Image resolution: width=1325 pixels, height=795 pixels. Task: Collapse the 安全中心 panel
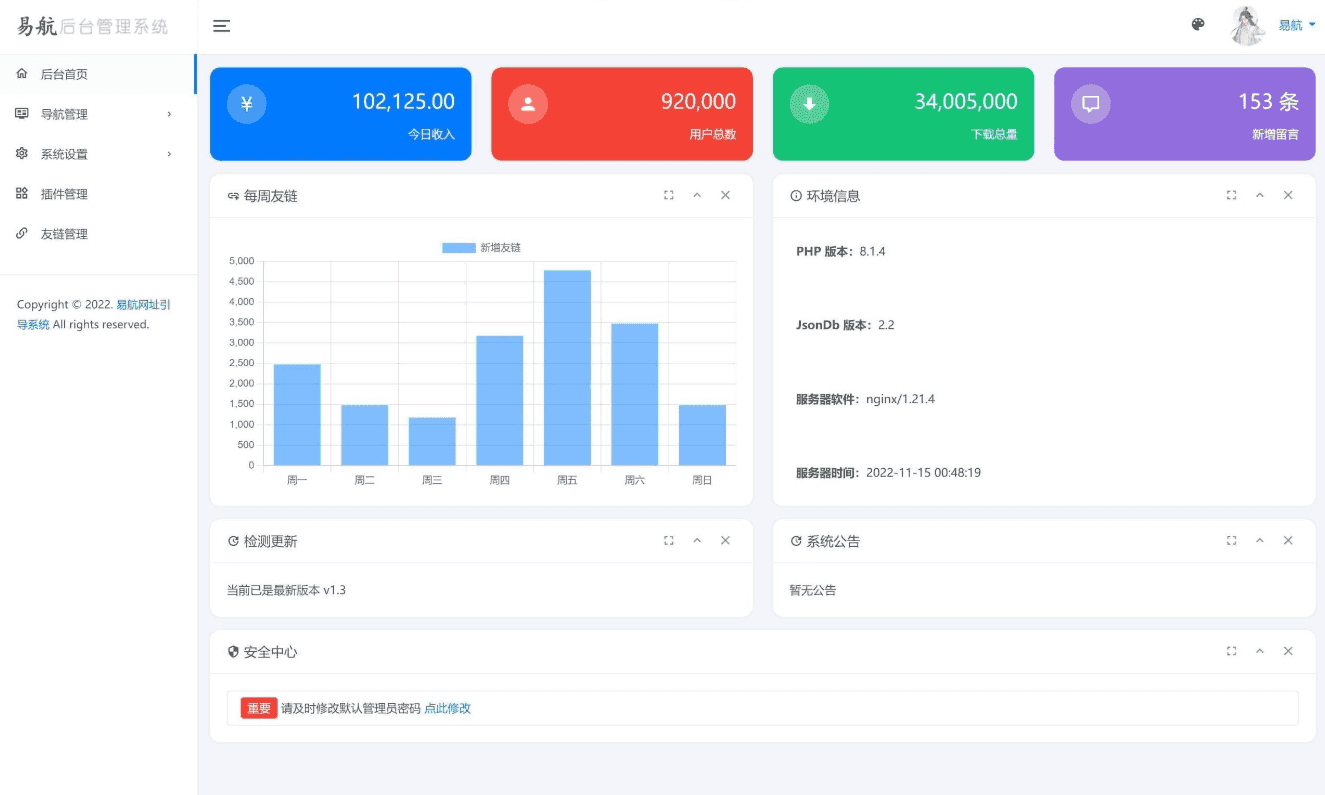point(1260,651)
